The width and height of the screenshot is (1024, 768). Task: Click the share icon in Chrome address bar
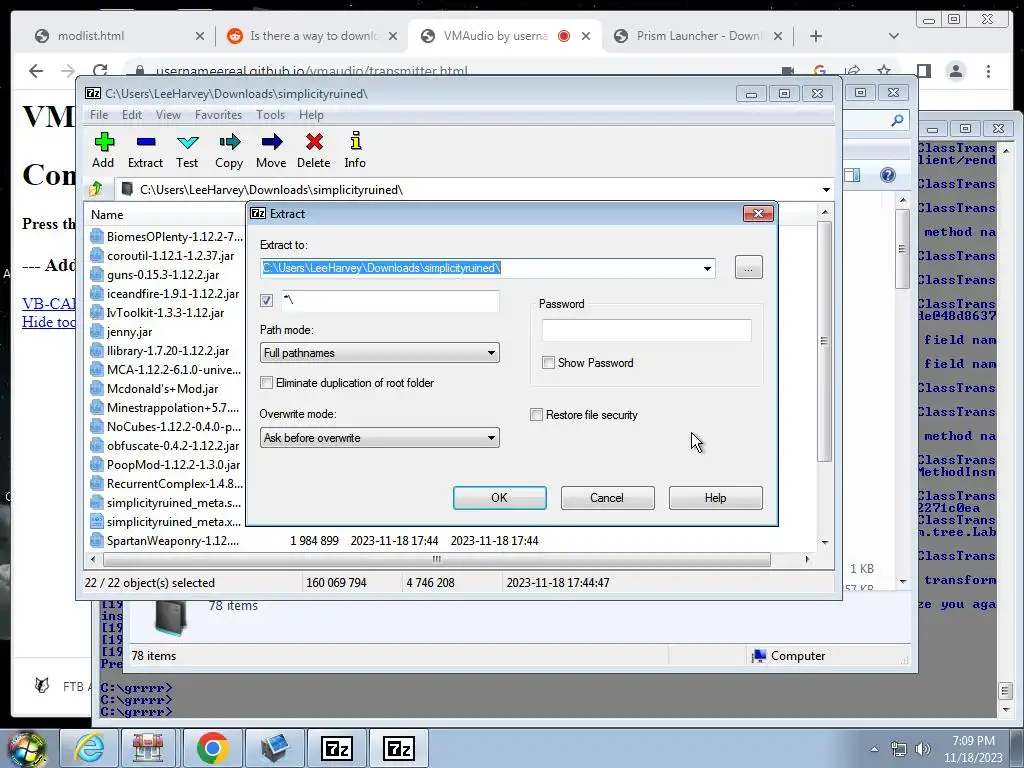(x=852, y=71)
